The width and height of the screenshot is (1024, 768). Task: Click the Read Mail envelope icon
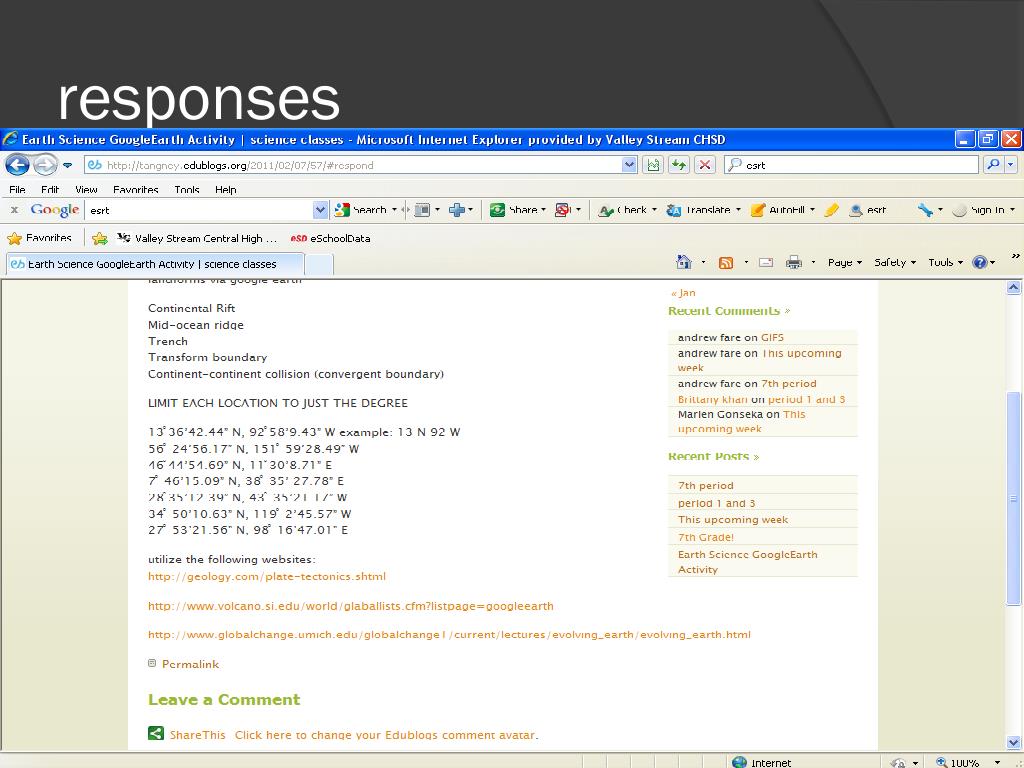(766, 263)
